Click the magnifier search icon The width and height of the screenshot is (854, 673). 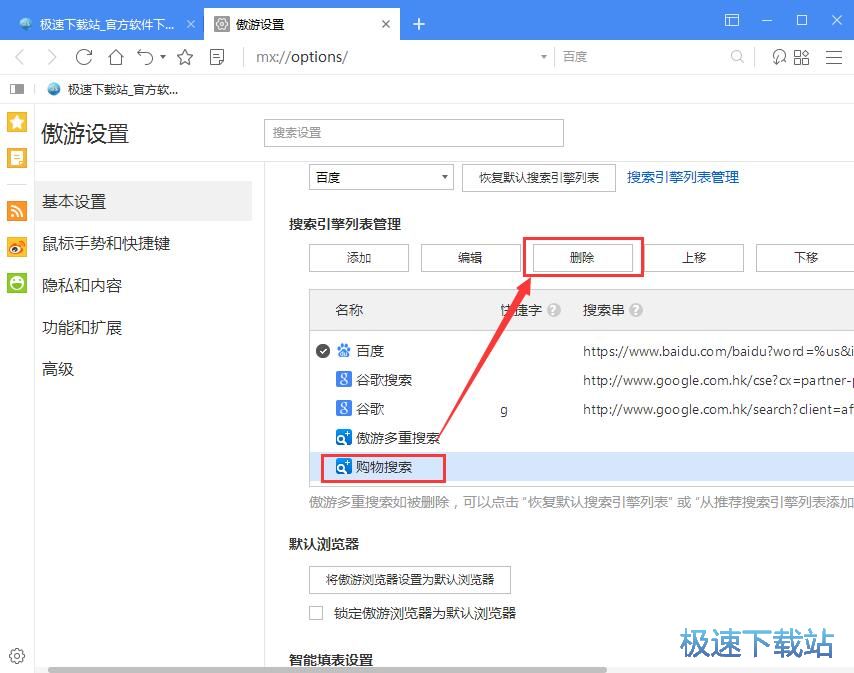coord(737,57)
